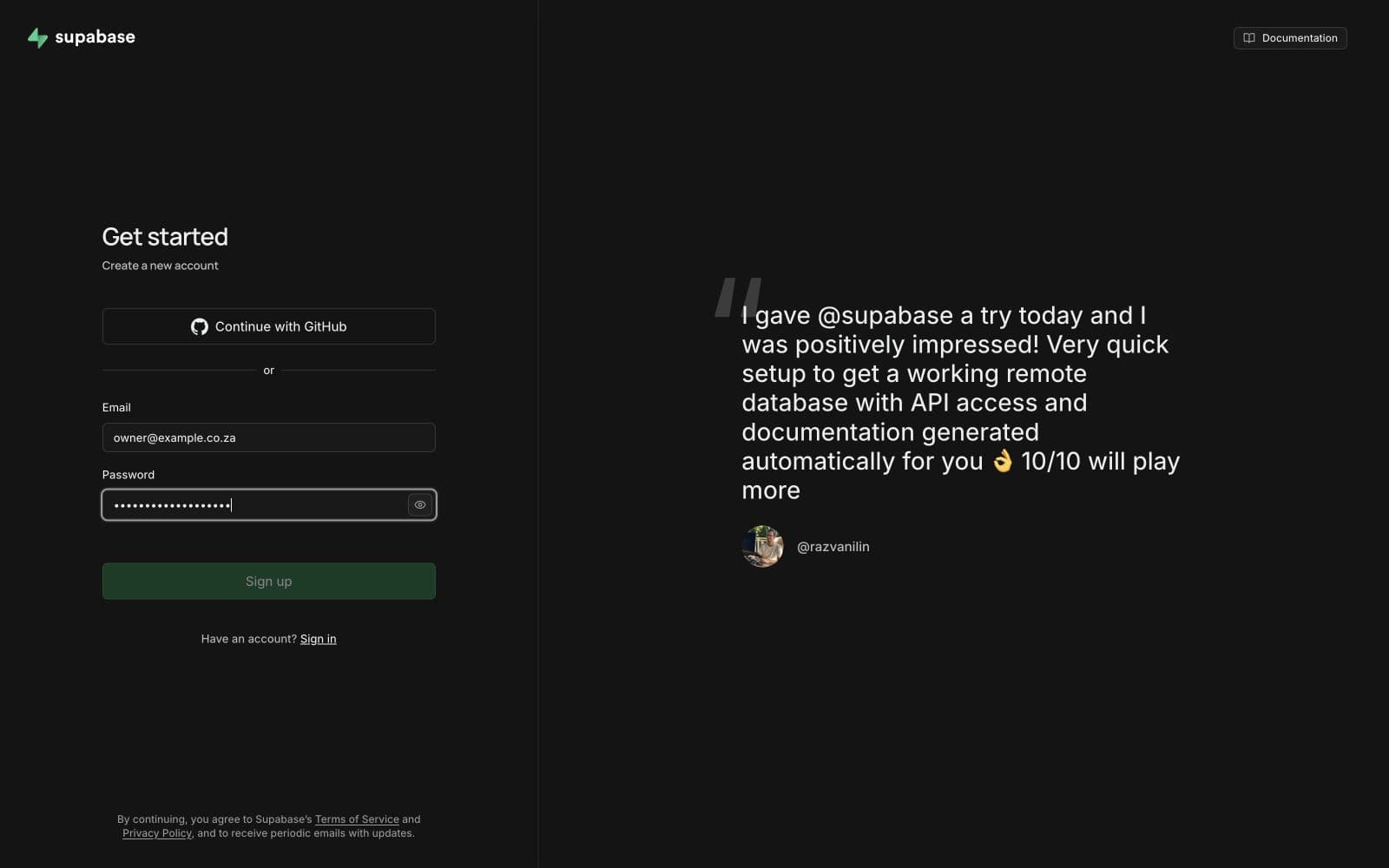The width and height of the screenshot is (1389, 868).
Task: Open the Privacy Policy link
Action: click(x=157, y=833)
